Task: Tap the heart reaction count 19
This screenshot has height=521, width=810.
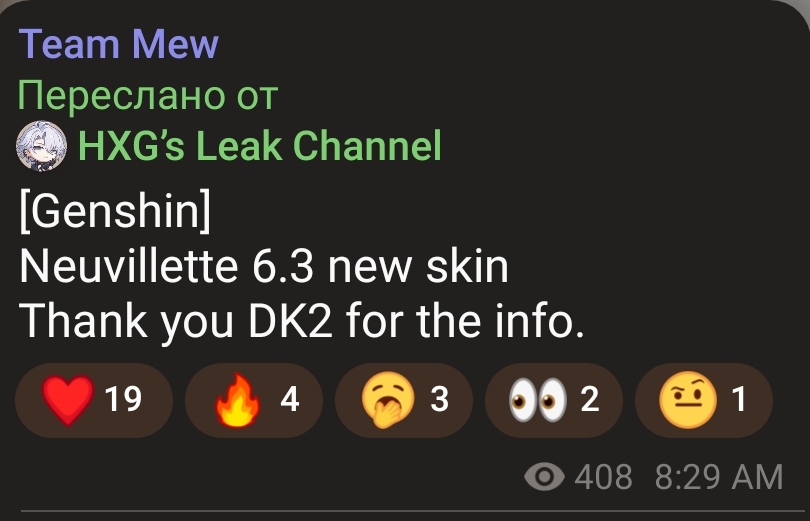Action: pos(123,400)
